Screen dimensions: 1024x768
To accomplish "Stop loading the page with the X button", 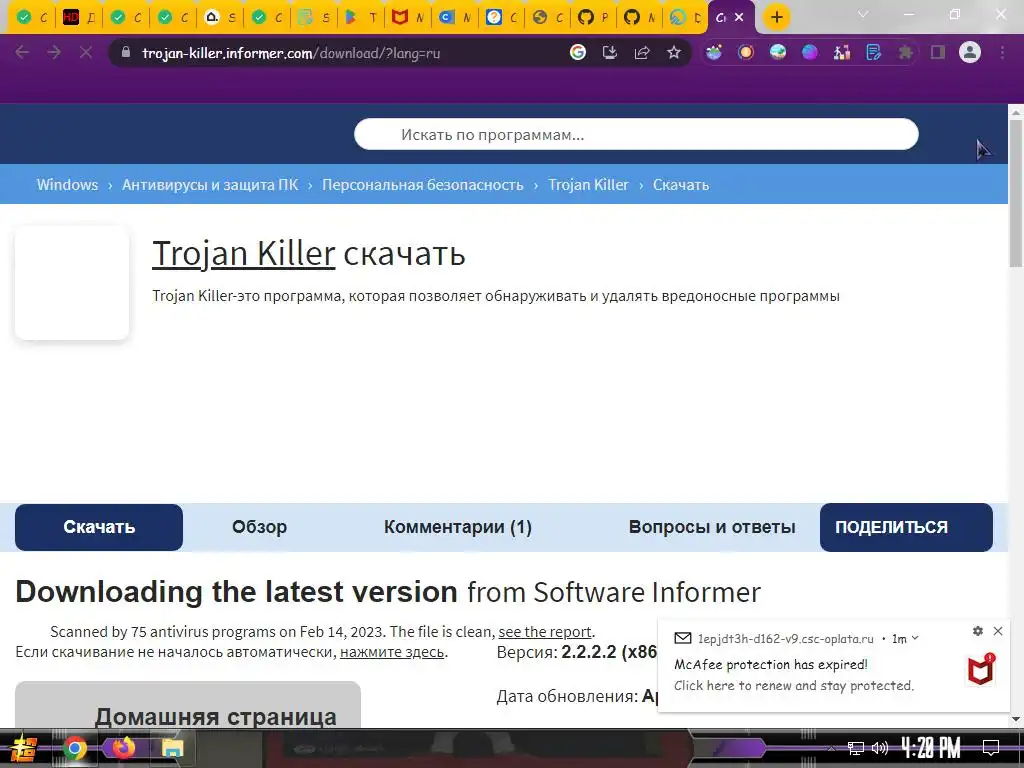I will pyautogui.click(x=86, y=52).
